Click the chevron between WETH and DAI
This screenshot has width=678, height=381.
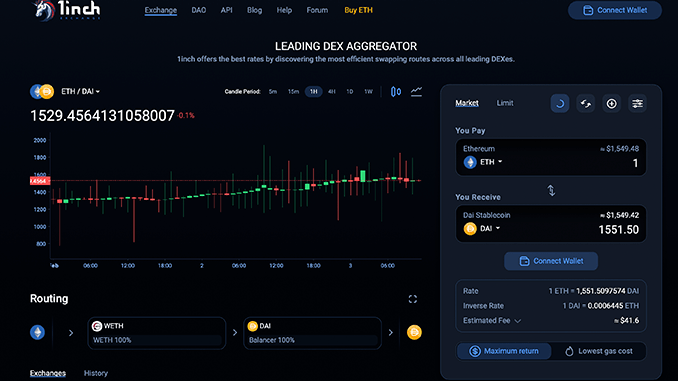(x=235, y=333)
